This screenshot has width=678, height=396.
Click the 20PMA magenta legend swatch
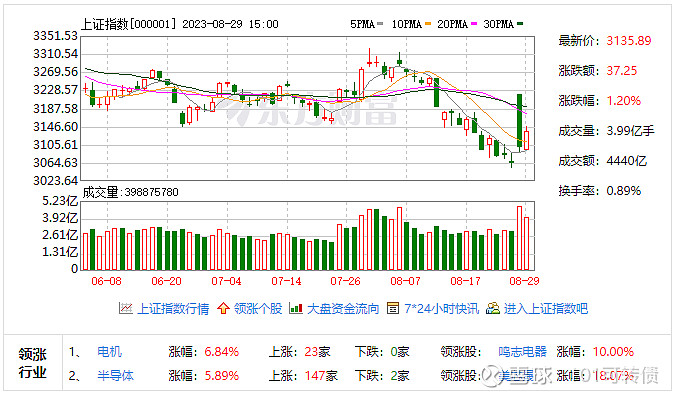(x=474, y=24)
